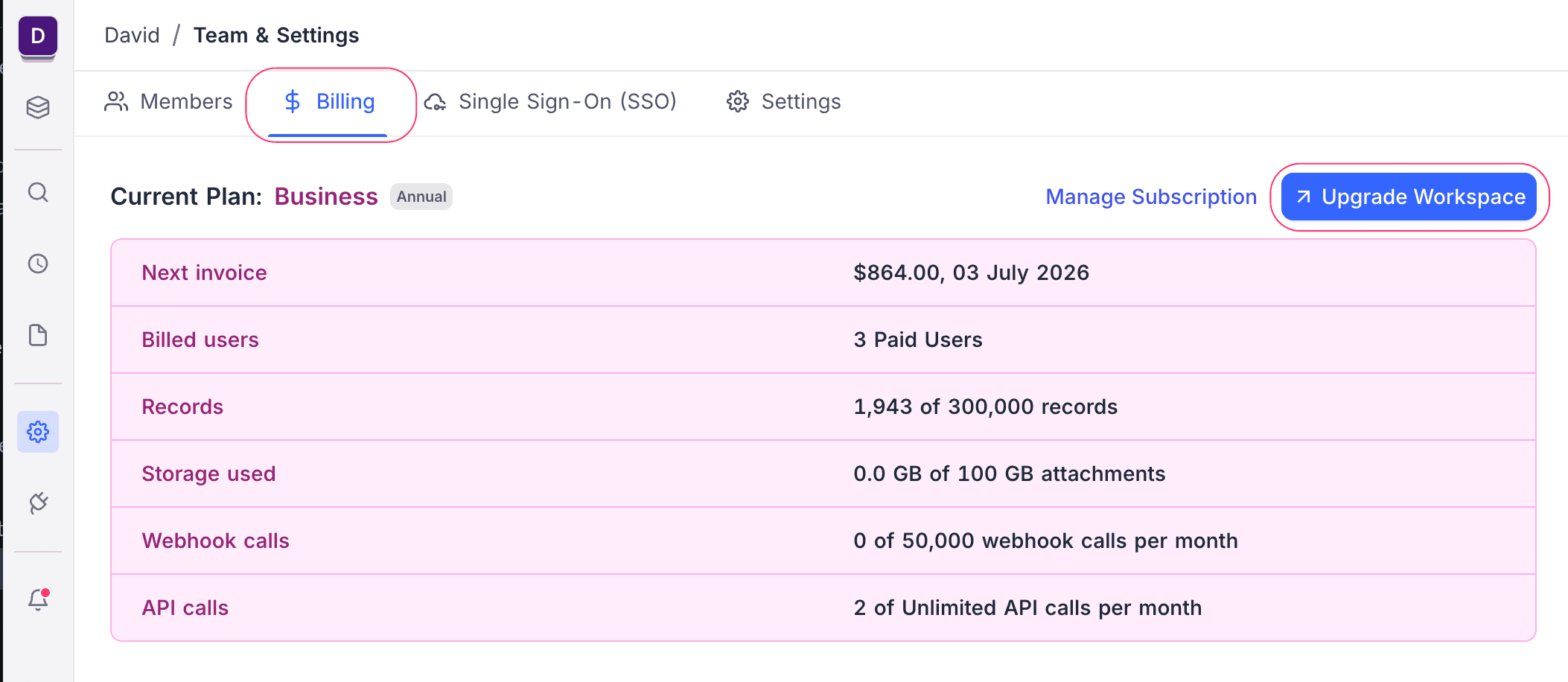The image size is (1568, 682).
Task: Click the Records usage value text
Action: coord(985,407)
